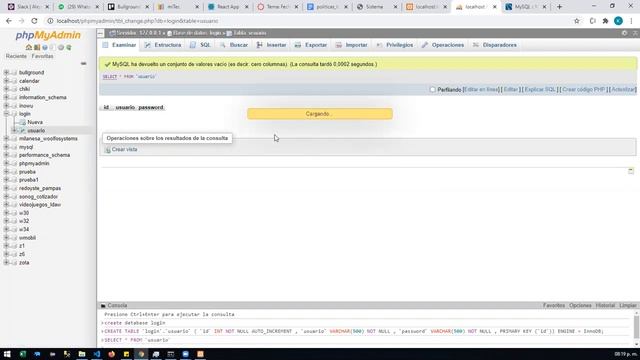
Task: Expand the performance_schema database node
Action: [x=6, y=155]
